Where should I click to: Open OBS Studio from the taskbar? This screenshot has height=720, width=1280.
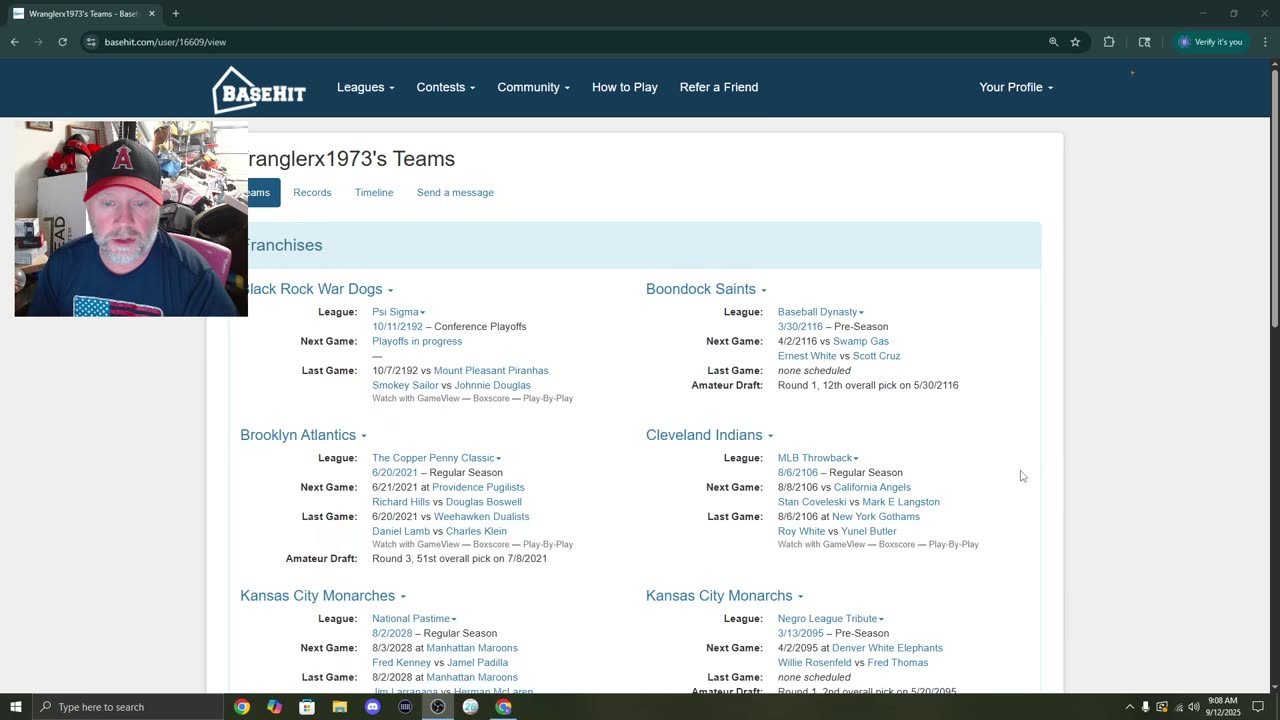[438, 707]
